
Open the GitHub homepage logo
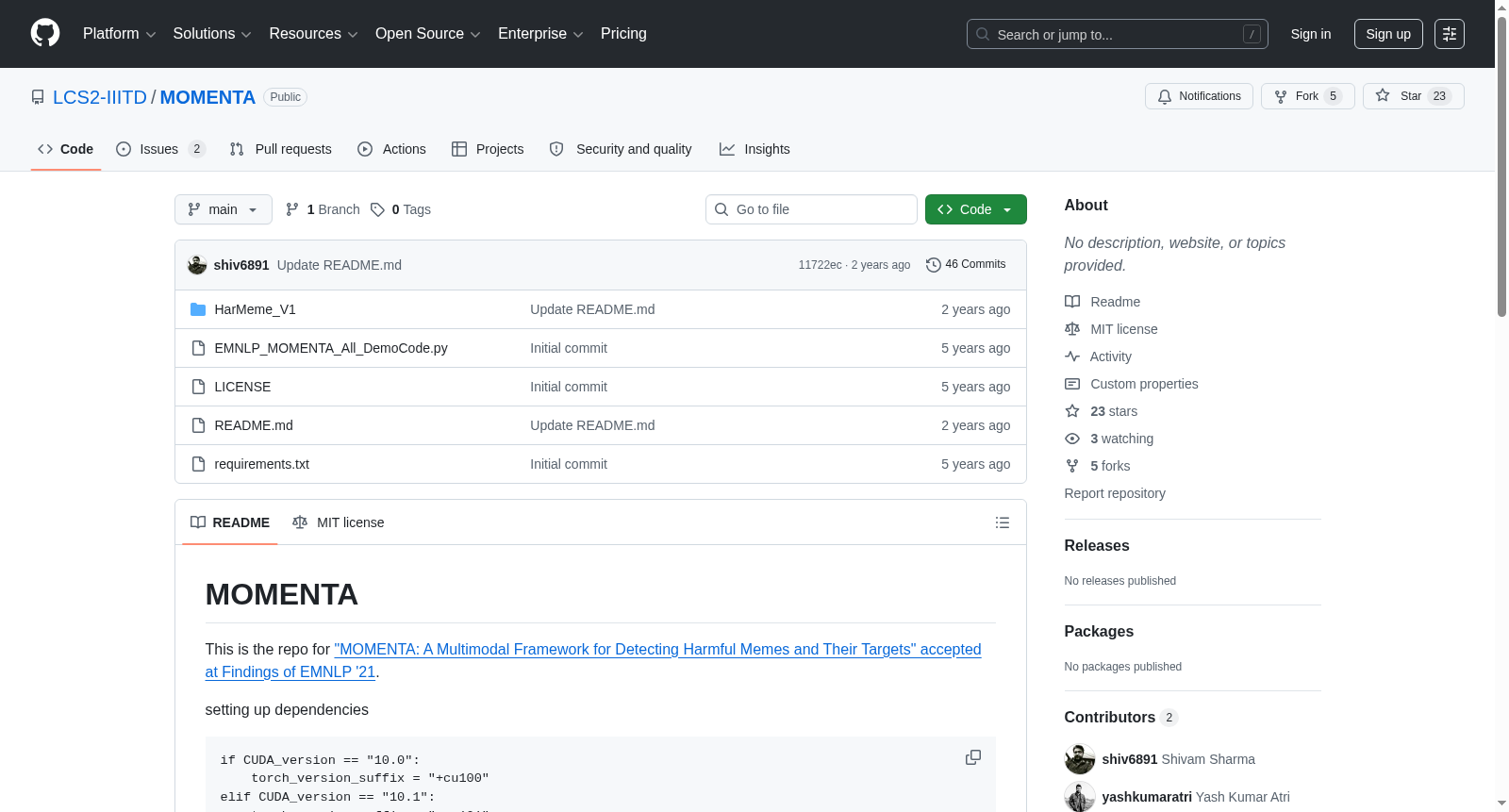pyautogui.click(x=45, y=34)
